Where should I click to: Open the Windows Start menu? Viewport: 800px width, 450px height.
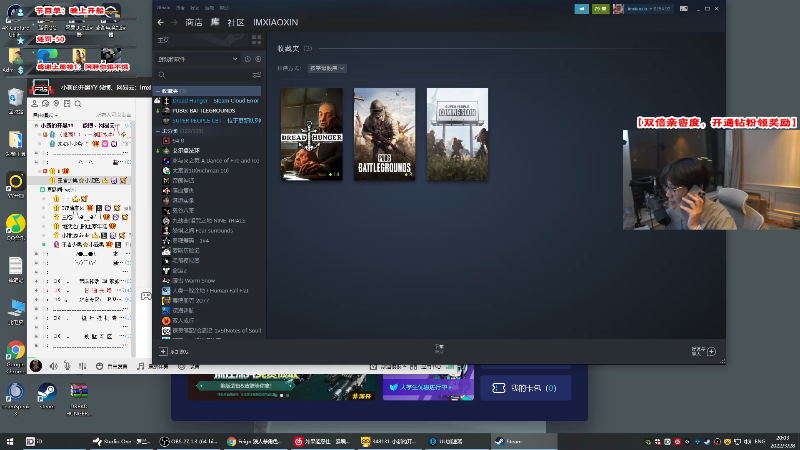pos(10,441)
